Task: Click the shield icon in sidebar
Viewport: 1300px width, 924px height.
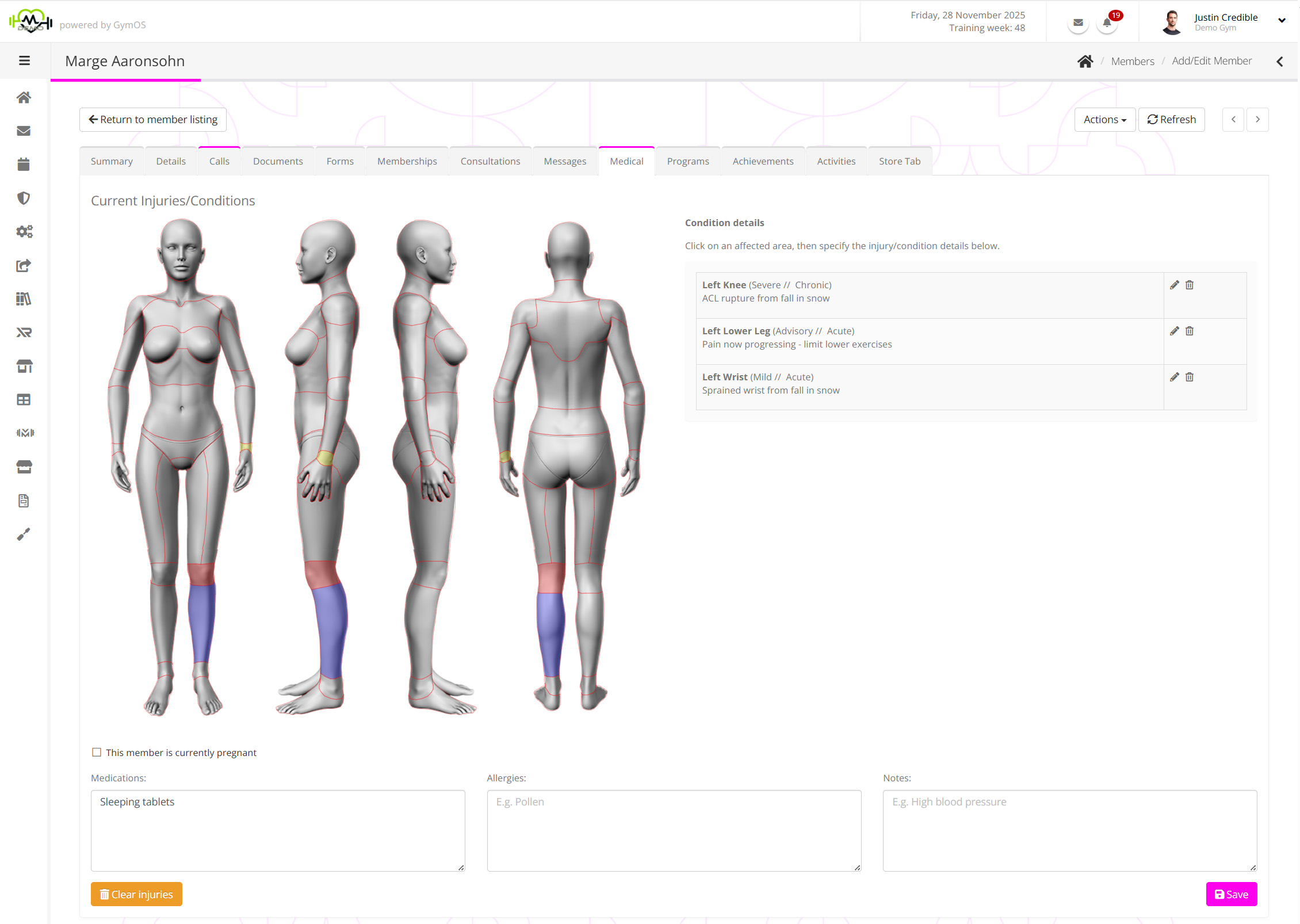Action: (x=24, y=198)
